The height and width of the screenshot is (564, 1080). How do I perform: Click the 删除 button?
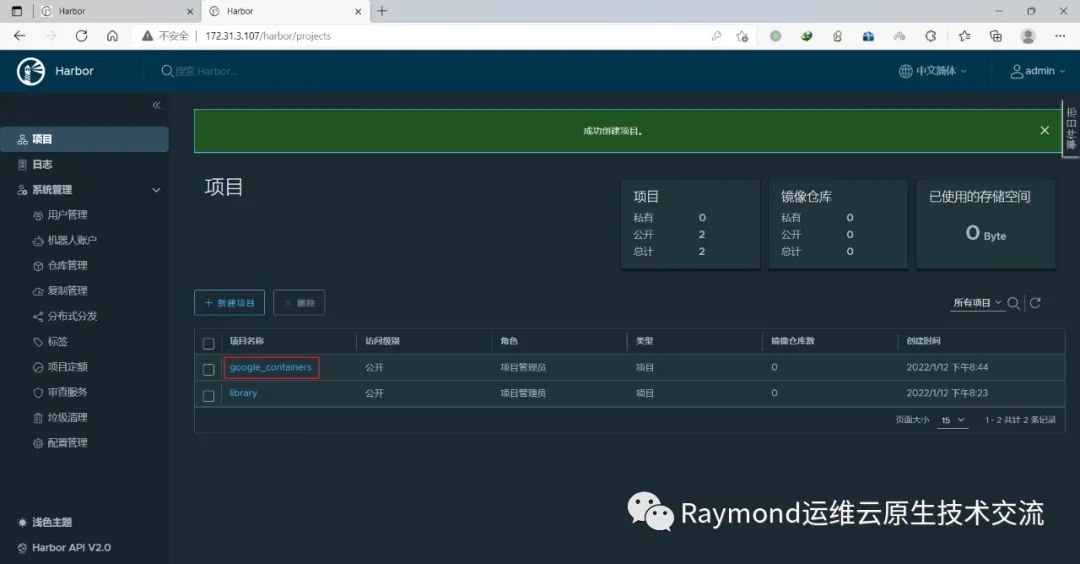[299, 303]
